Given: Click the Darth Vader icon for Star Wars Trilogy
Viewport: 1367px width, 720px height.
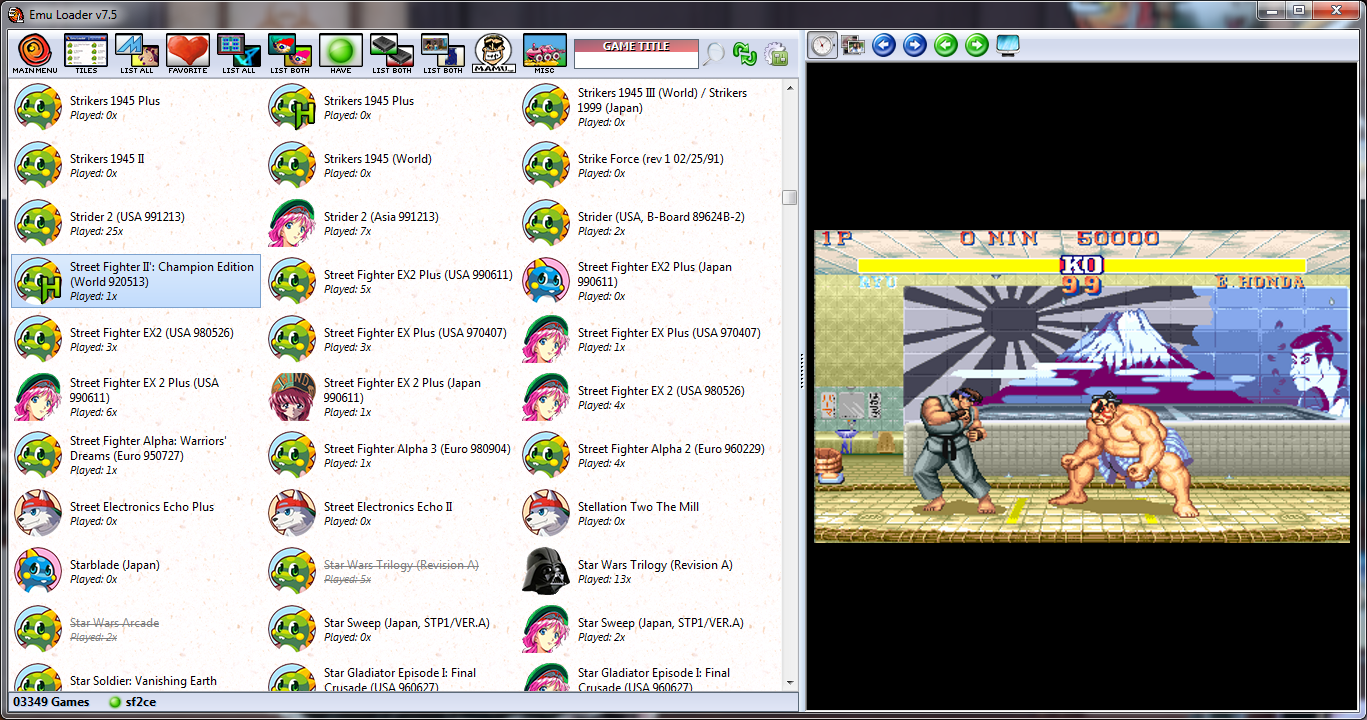Looking at the screenshot, I should (546, 572).
